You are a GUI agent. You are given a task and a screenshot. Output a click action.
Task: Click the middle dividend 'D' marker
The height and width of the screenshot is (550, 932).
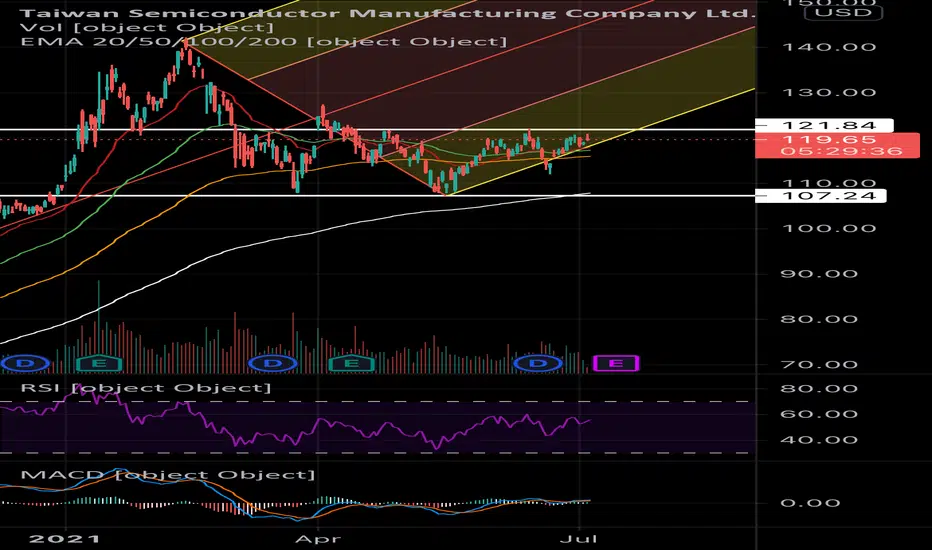click(x=273, y=363)
